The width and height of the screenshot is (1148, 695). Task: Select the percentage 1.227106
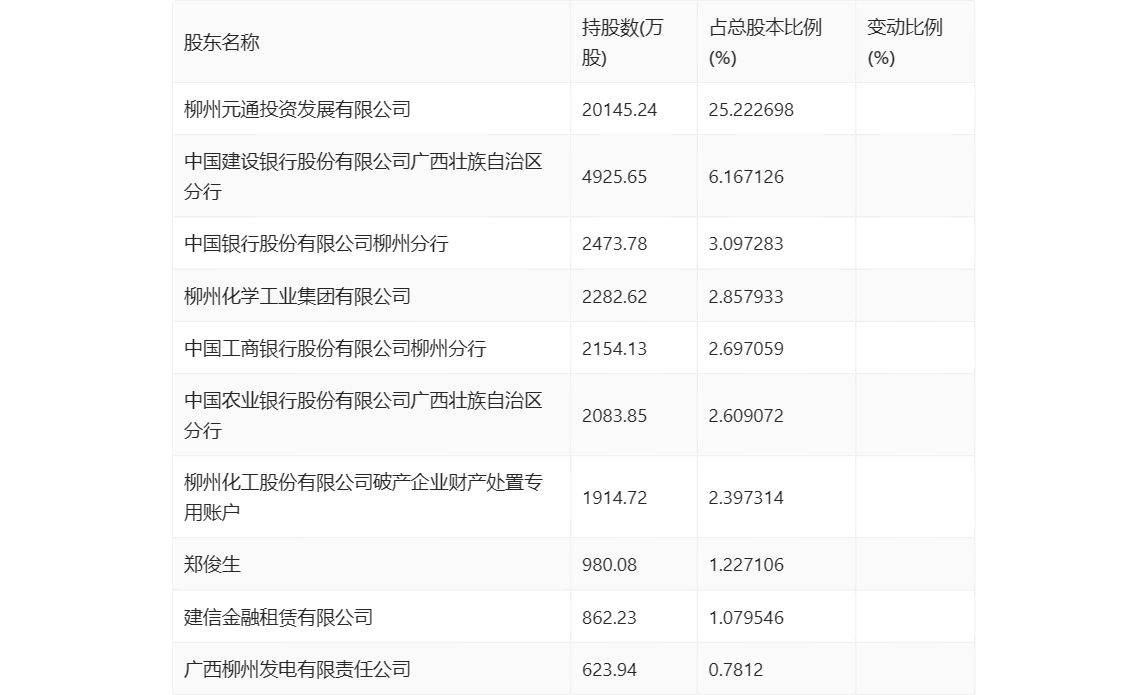pyautogui.click(x=746, y=565)
